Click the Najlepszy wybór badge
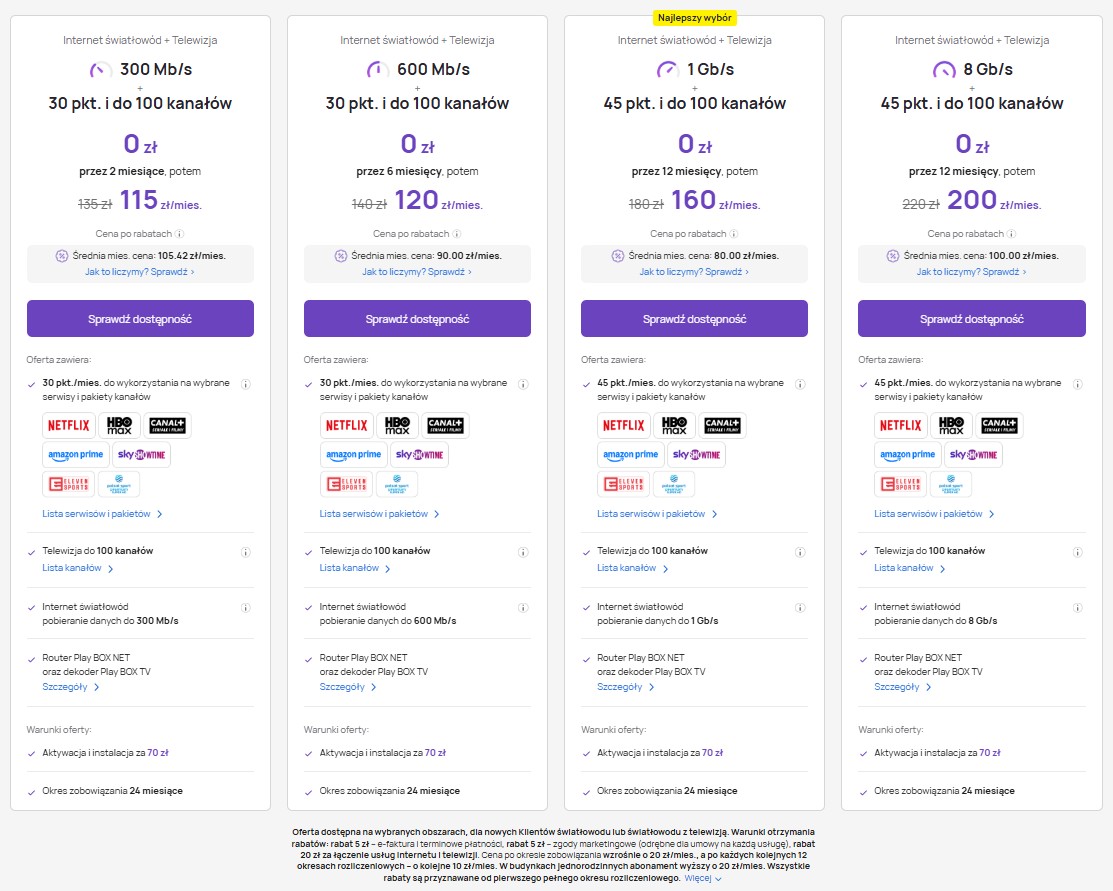This screenshot has height=891, width=1113. tap(694, 17)
